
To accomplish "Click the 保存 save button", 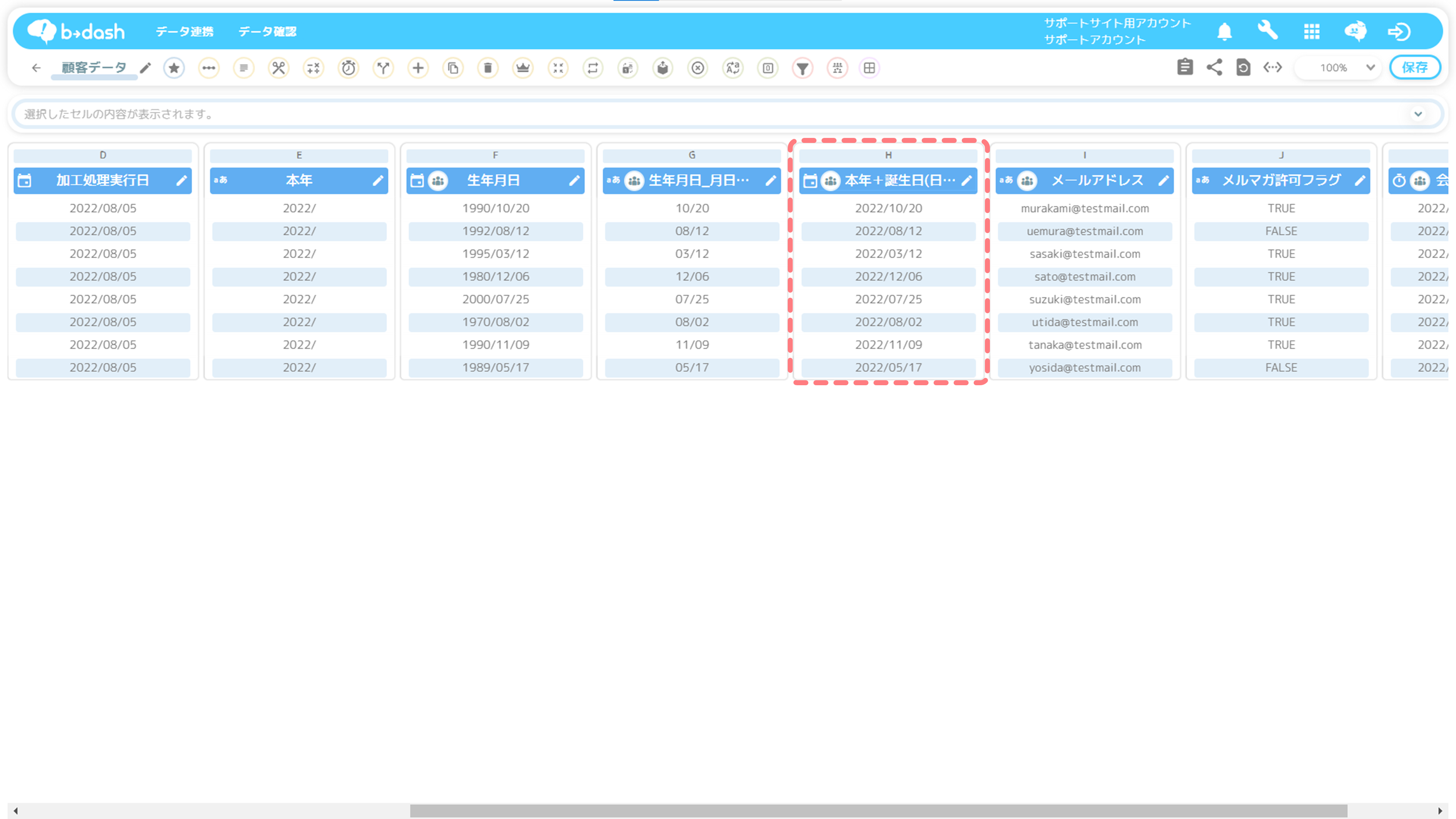I will point(1415,67).
